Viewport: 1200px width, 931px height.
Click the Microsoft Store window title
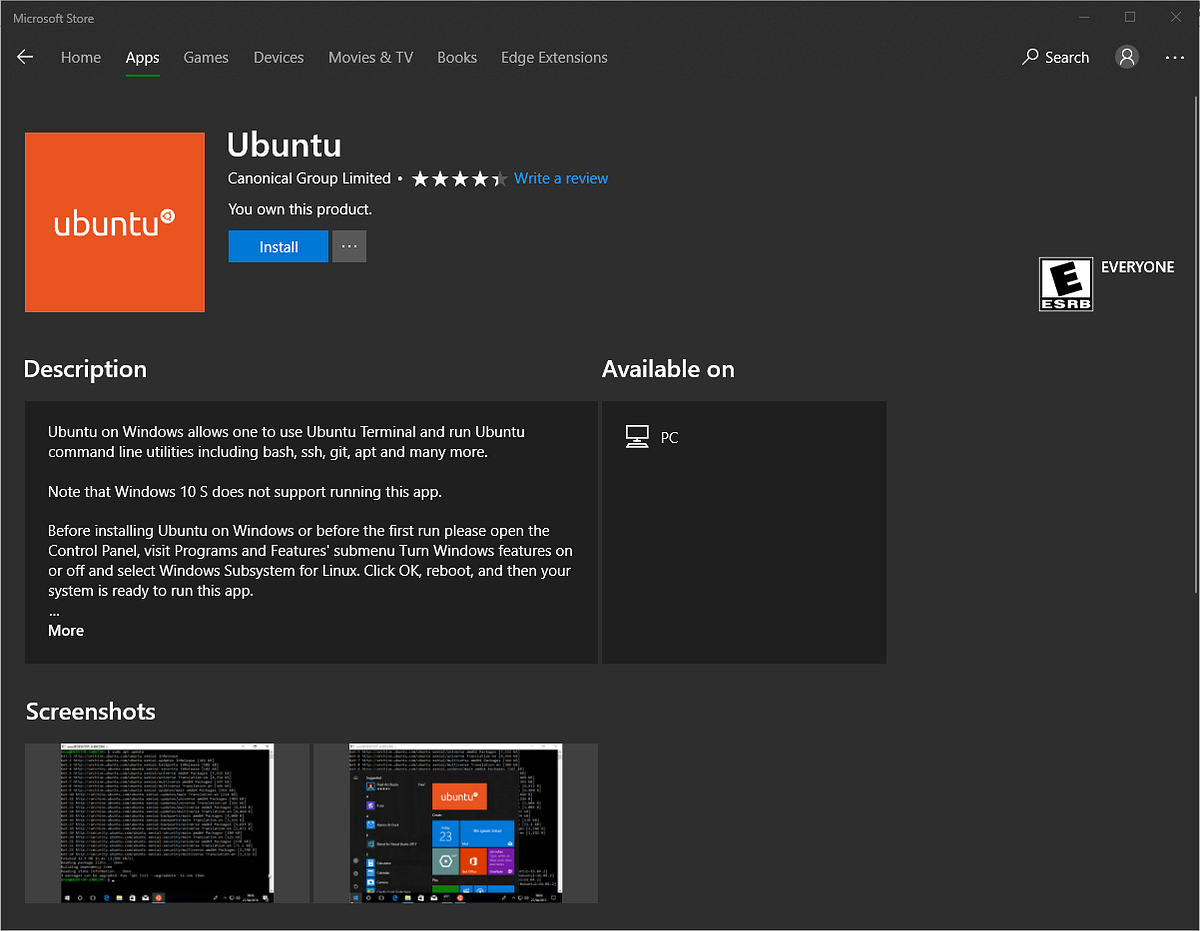tap(54, 18)
